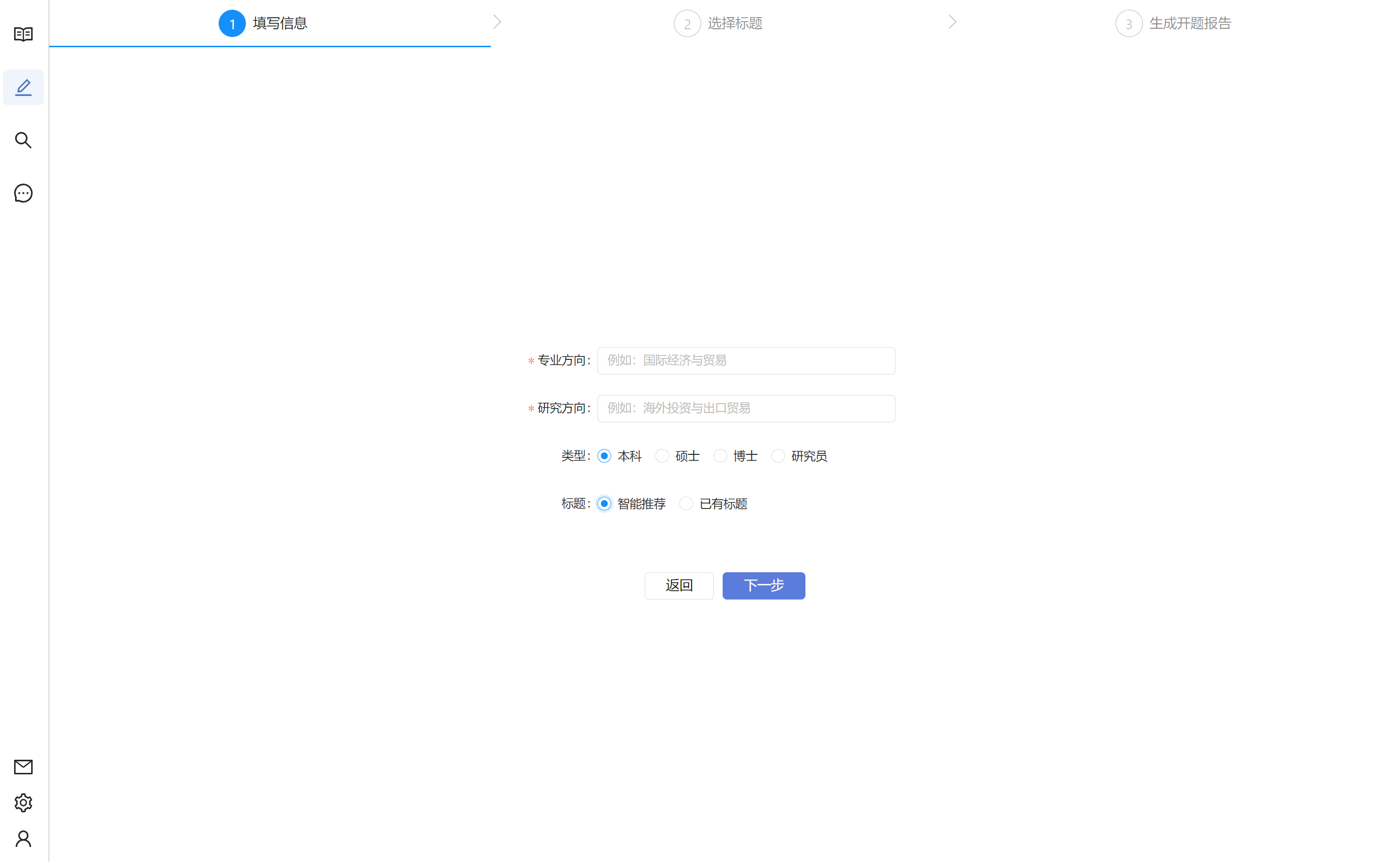
Task: Select the 硕士 radio option
Action: click(662, 456)
